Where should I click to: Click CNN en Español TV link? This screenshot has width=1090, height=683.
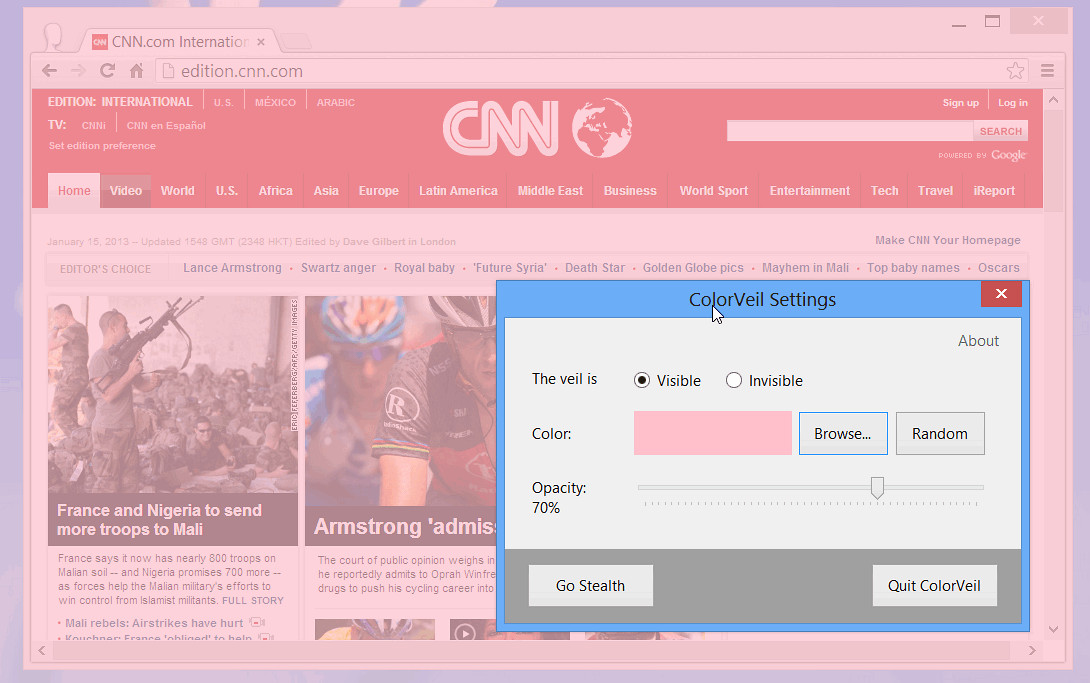[x=166, y=126]
